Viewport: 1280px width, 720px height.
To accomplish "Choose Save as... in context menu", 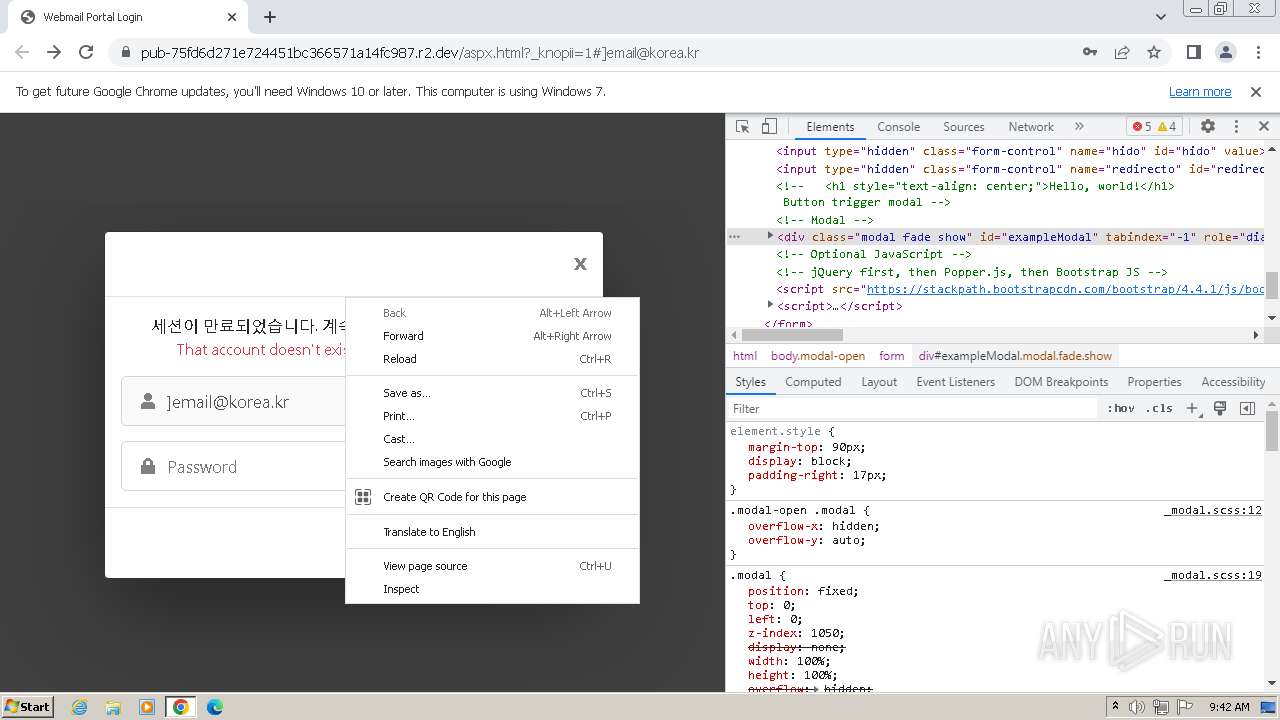I will (x=492, y=393).
